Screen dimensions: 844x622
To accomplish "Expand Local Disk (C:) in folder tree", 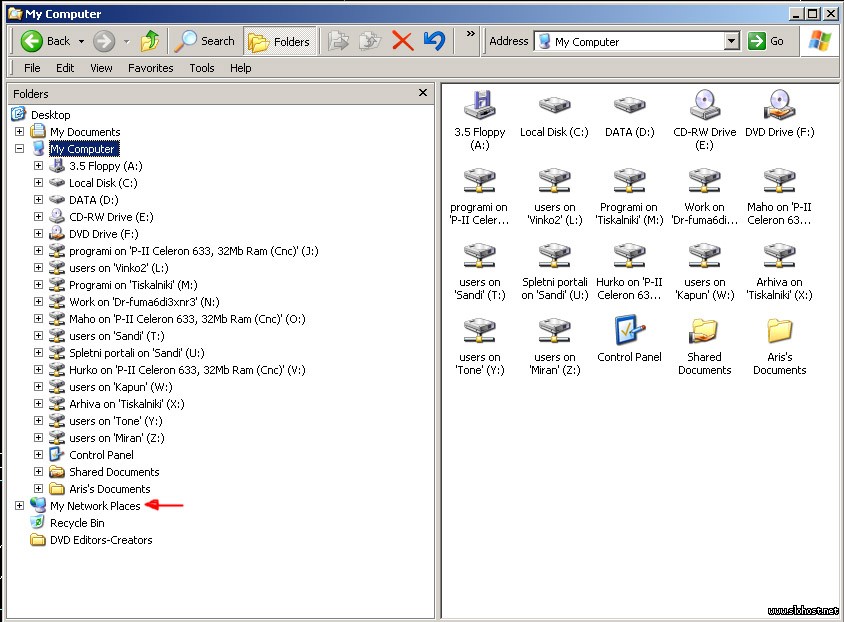I will pos(38,182).
